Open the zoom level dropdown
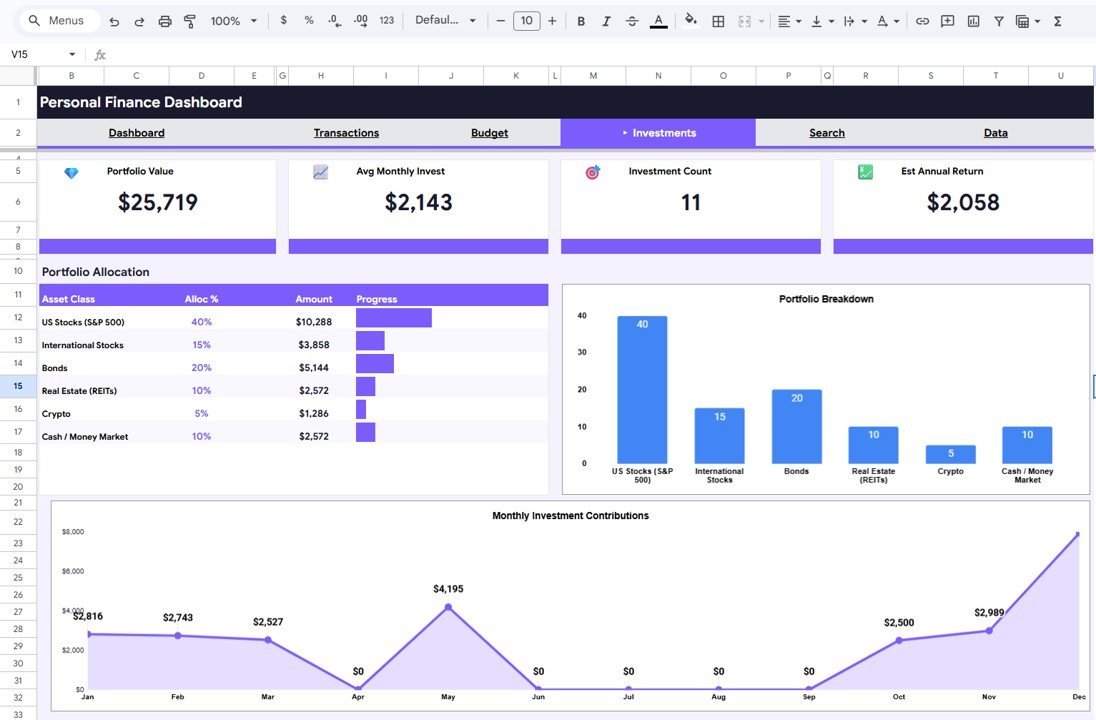Screen dimensions: 1096x720 click(230, 19)
